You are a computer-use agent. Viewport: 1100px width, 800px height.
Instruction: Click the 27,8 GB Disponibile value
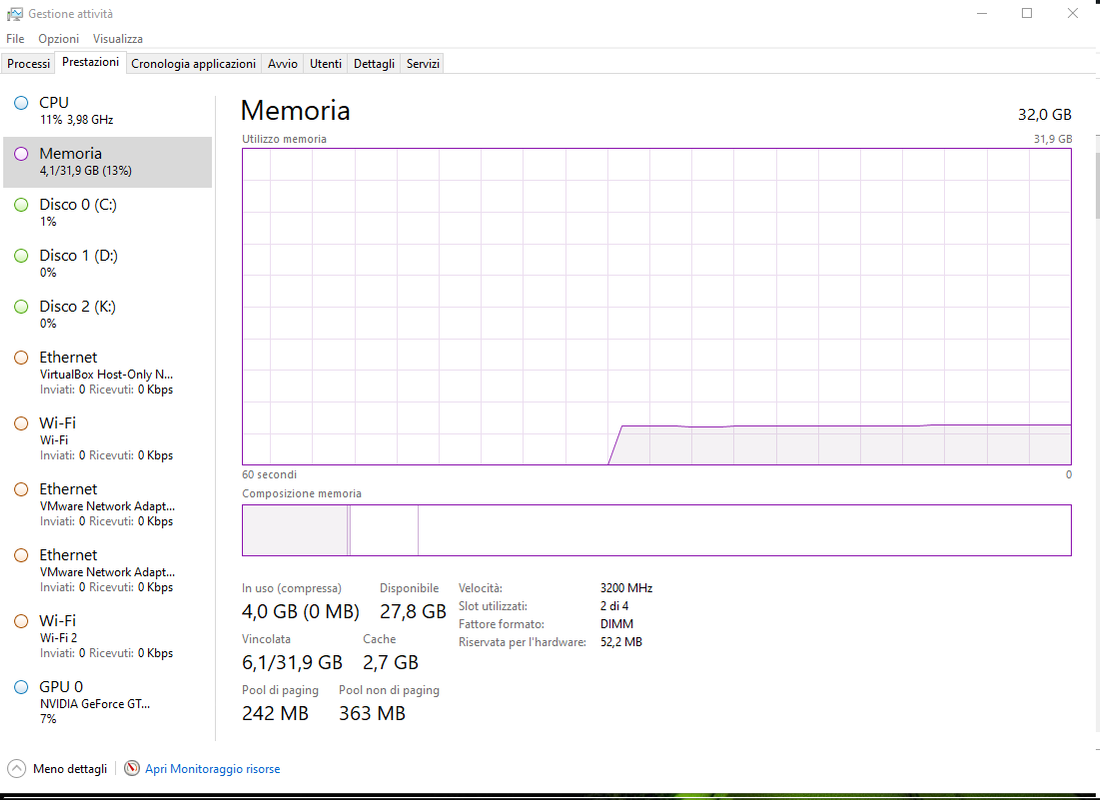coord(412,611)
